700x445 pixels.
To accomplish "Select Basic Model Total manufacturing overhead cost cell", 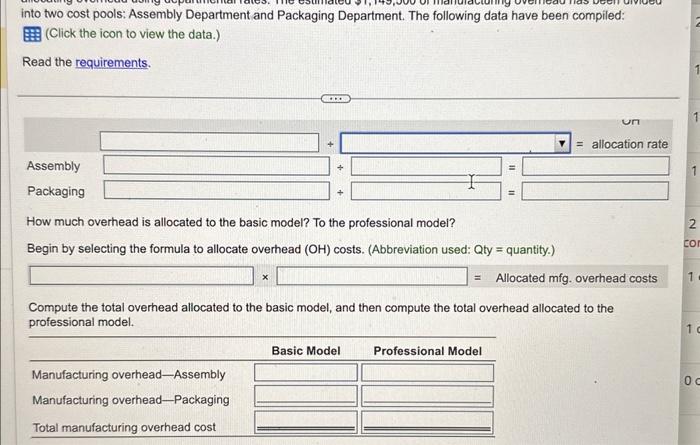I will [x=306, y=422].
